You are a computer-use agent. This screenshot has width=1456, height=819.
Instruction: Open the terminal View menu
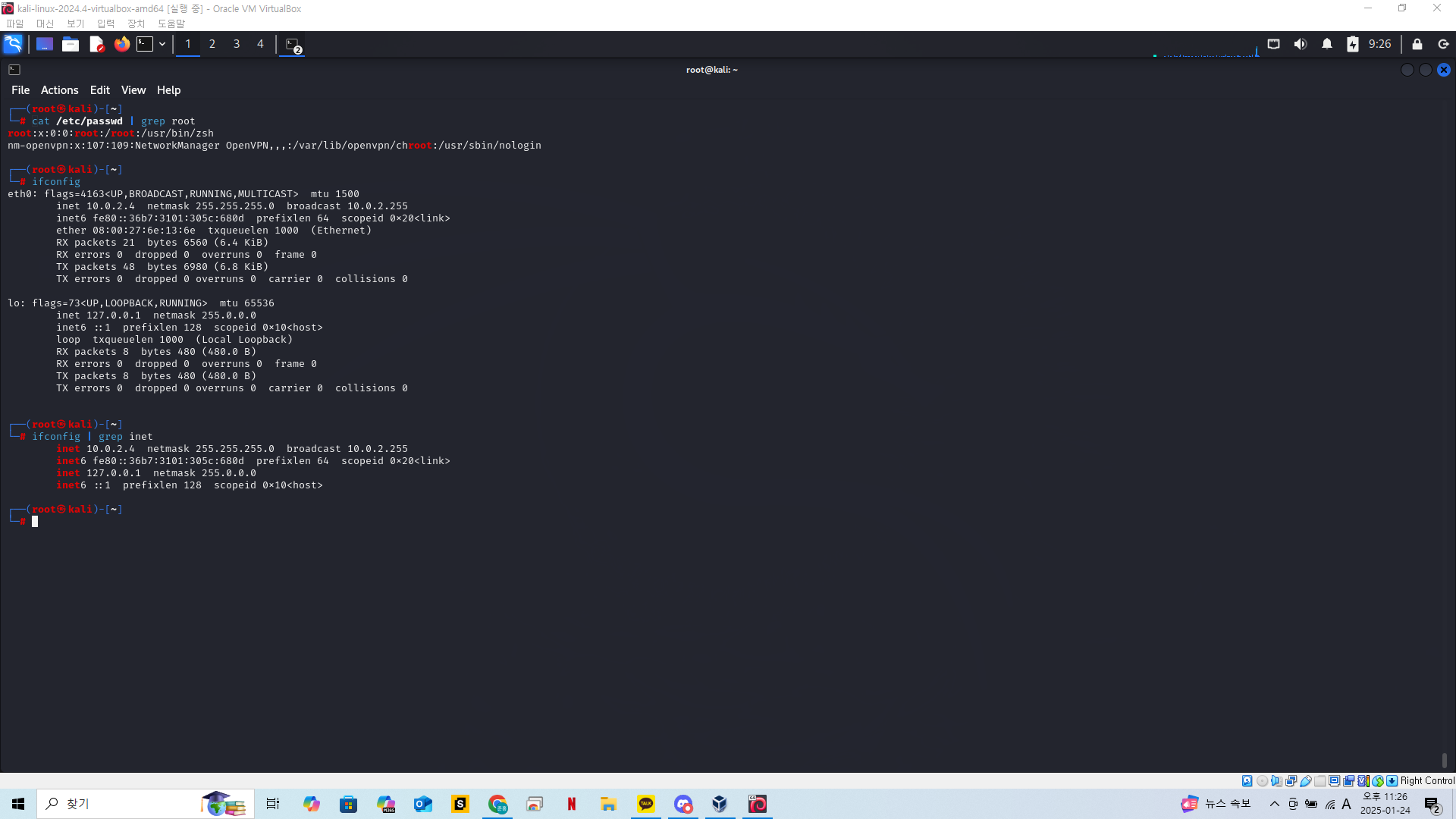coord(133,89)
